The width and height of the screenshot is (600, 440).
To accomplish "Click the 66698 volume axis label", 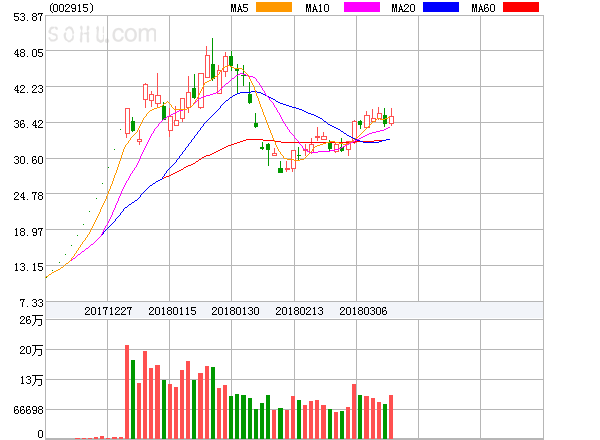I will [x=28, y=410].
